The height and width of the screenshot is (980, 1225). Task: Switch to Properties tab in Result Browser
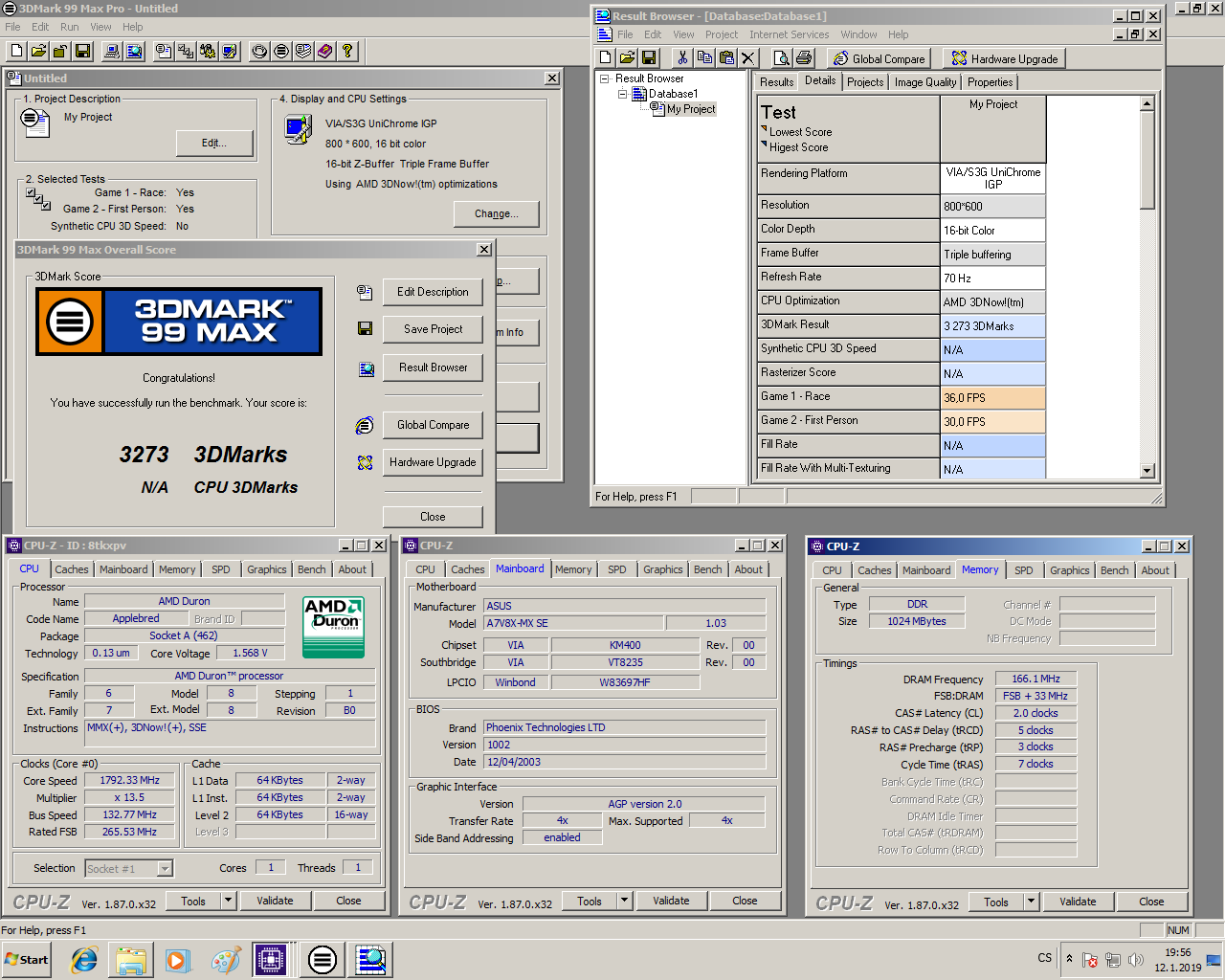(990, 82)
